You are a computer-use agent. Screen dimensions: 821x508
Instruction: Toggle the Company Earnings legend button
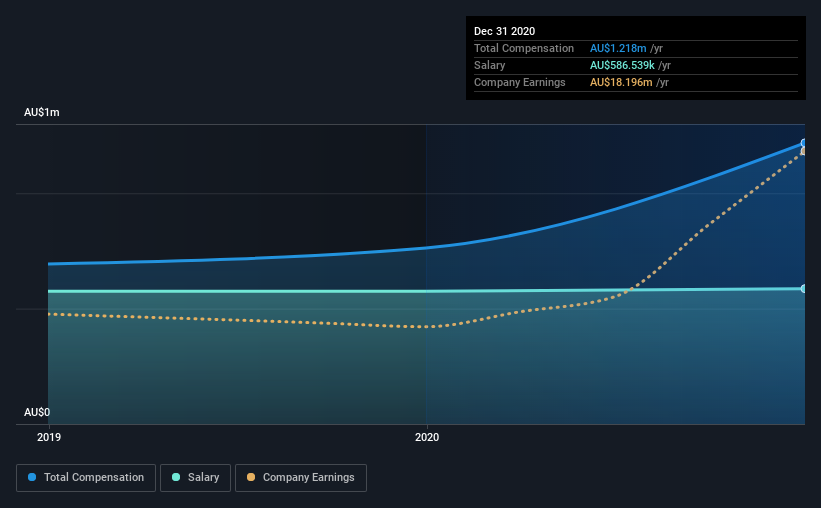pyautogui.click(x=301, y=478)
